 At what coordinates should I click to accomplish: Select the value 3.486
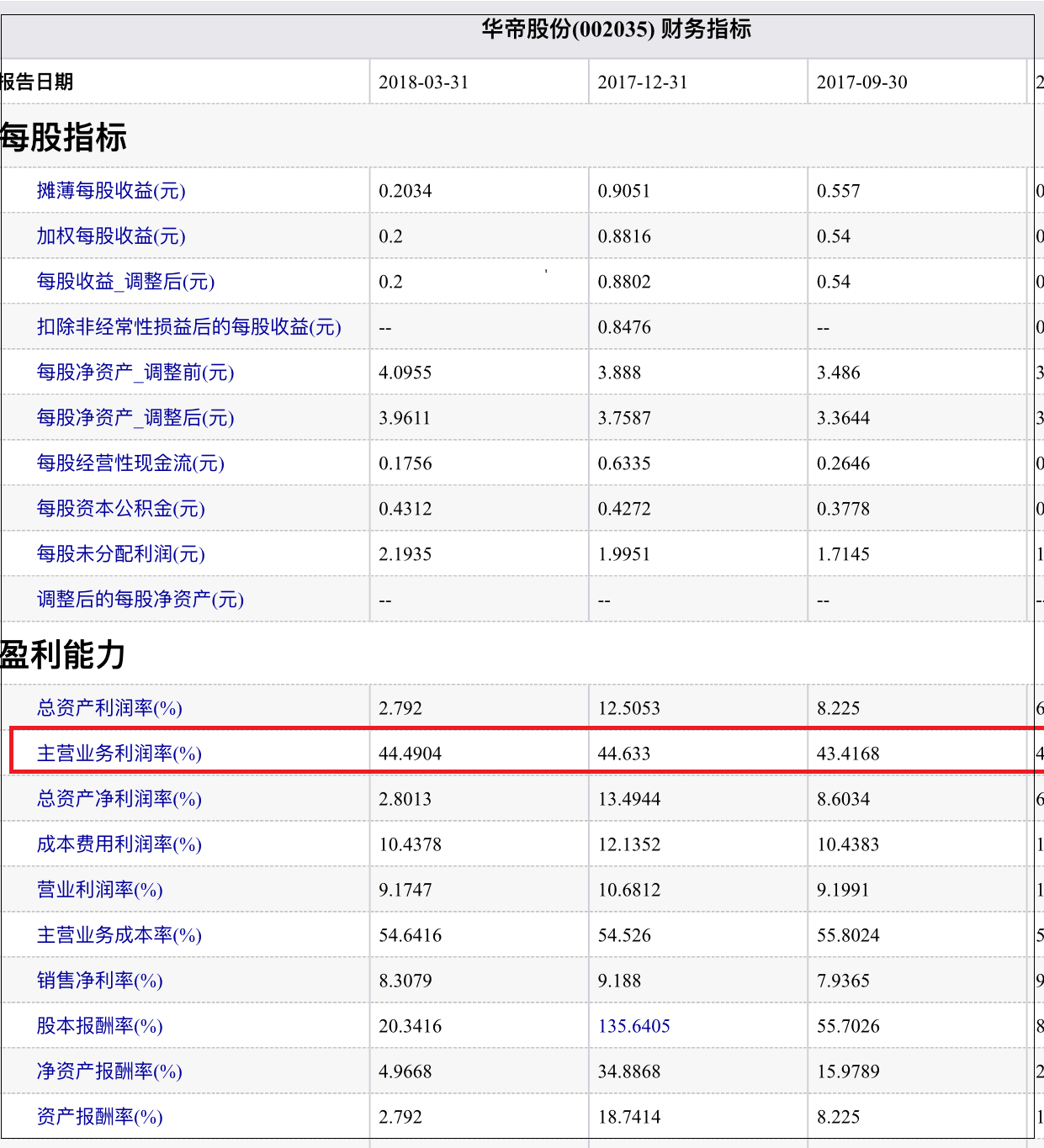(x=839, y=373)
